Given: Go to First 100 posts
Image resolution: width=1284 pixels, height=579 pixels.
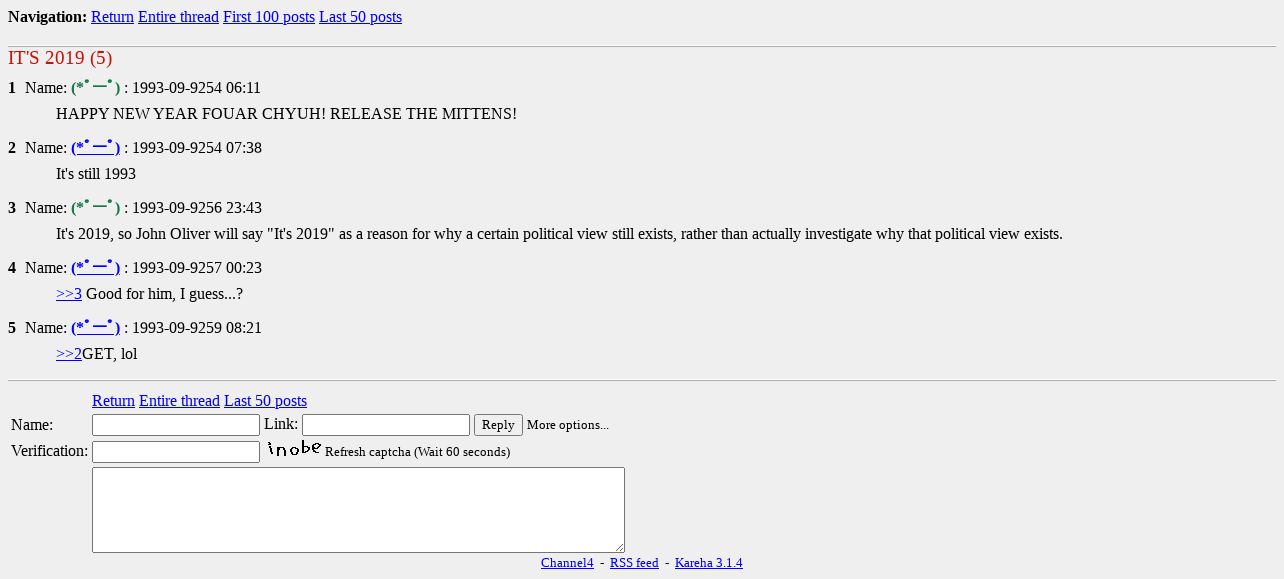Looking at the screenshot, I should point(268,17).
